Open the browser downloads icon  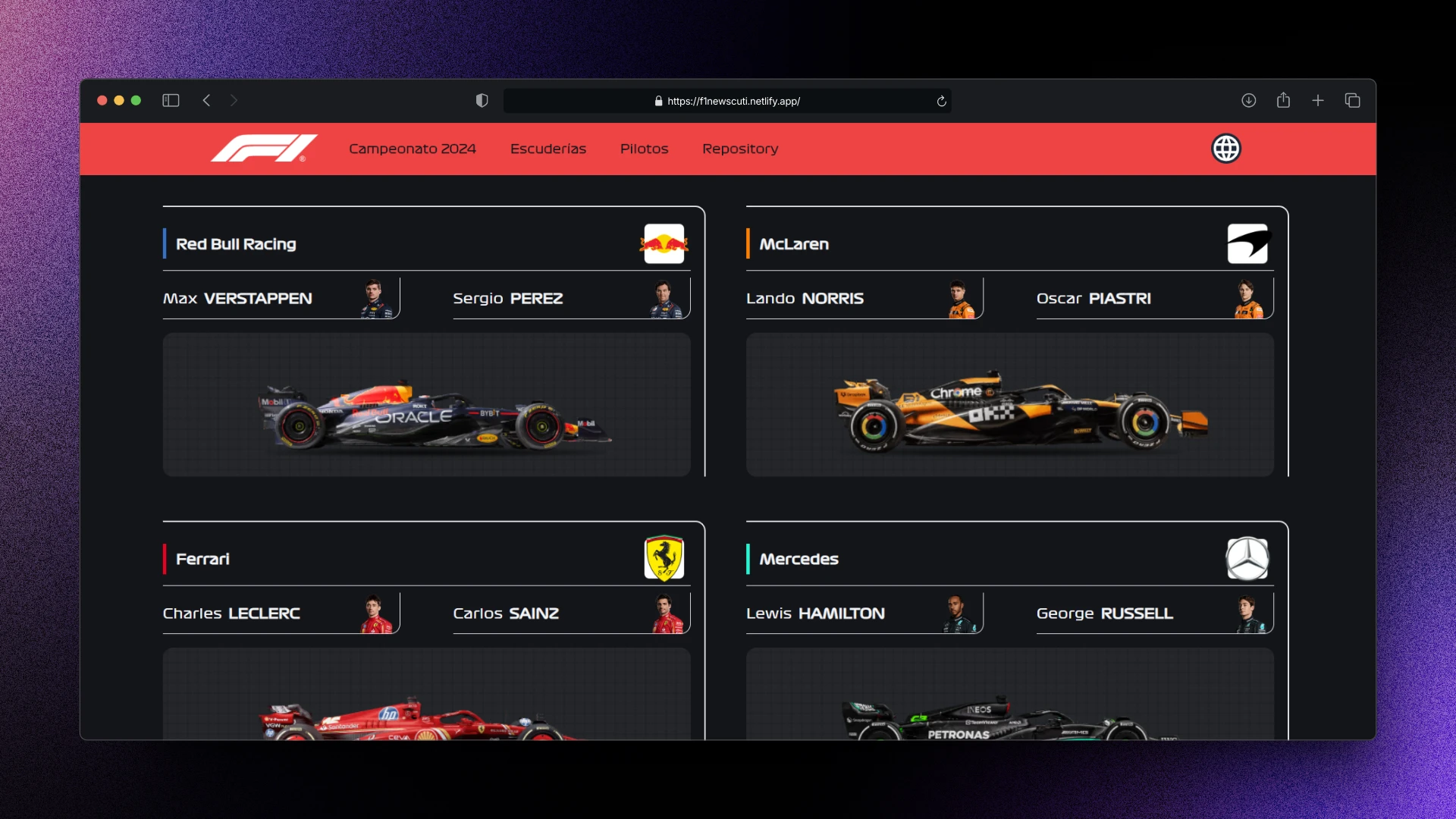pyautogui.click(x=1248, y=101)
